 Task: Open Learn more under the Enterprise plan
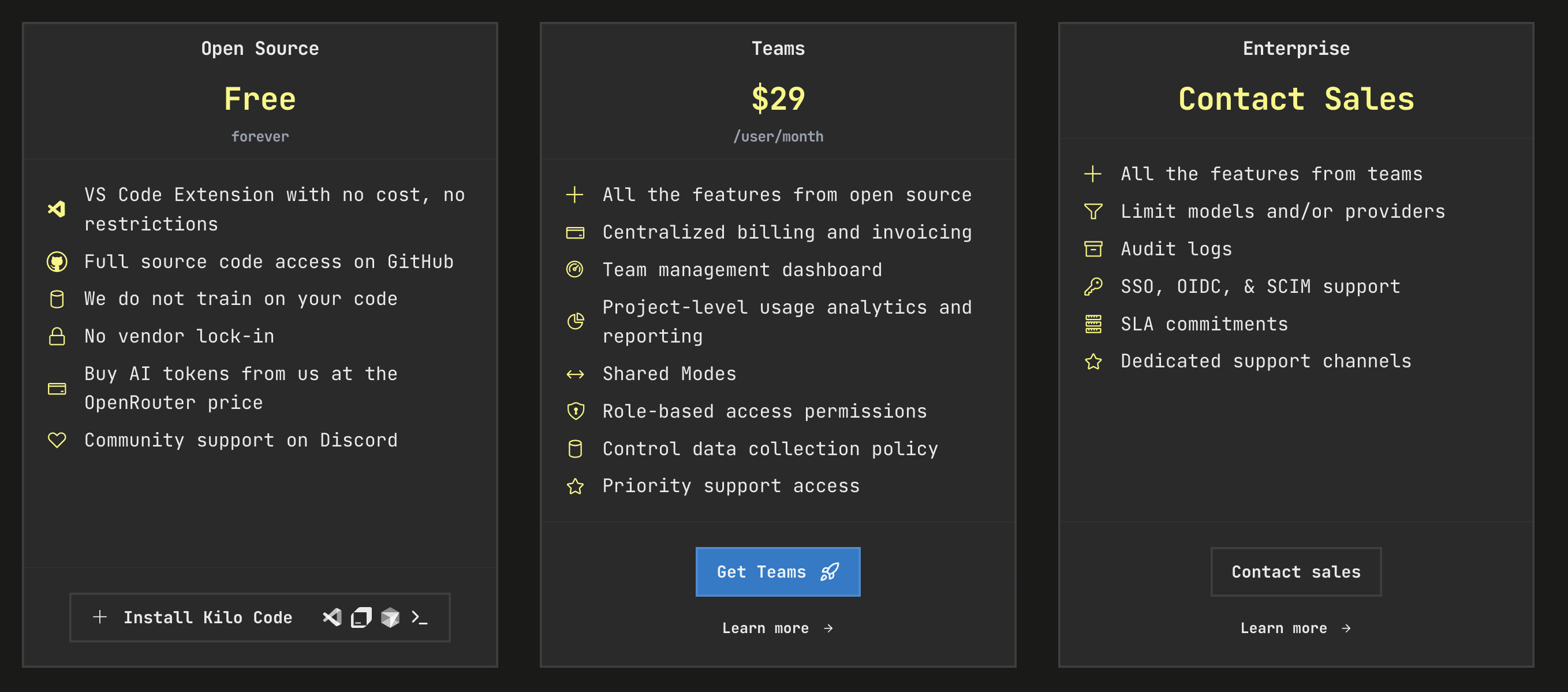1296,628
